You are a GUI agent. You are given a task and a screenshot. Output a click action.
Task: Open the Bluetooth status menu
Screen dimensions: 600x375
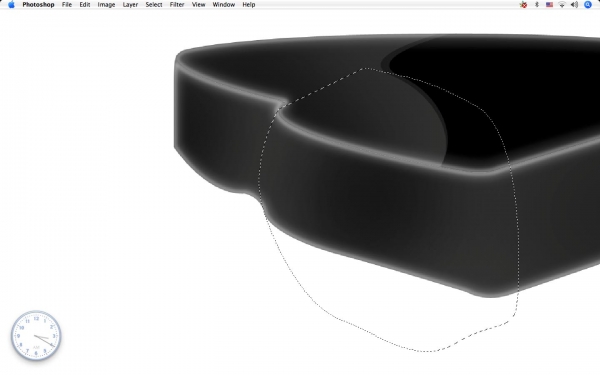click(536, 5)
